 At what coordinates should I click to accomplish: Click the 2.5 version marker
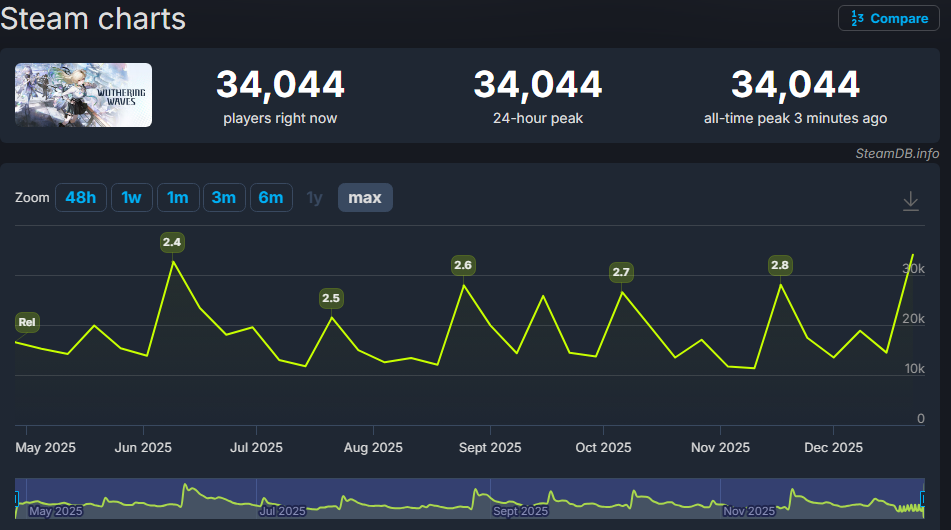[x=331, y=298]
